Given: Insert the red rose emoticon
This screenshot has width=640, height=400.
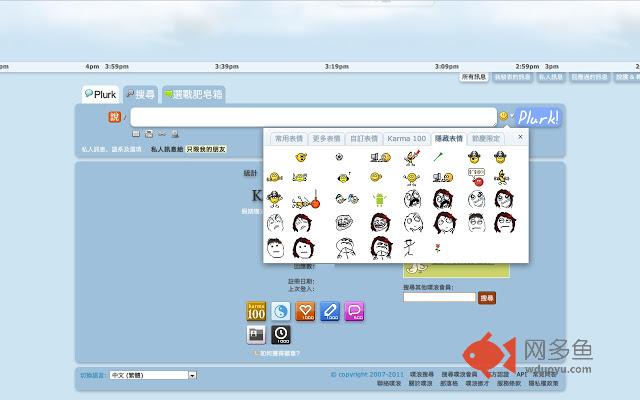Looking at the screenshot, I should 438,247.
